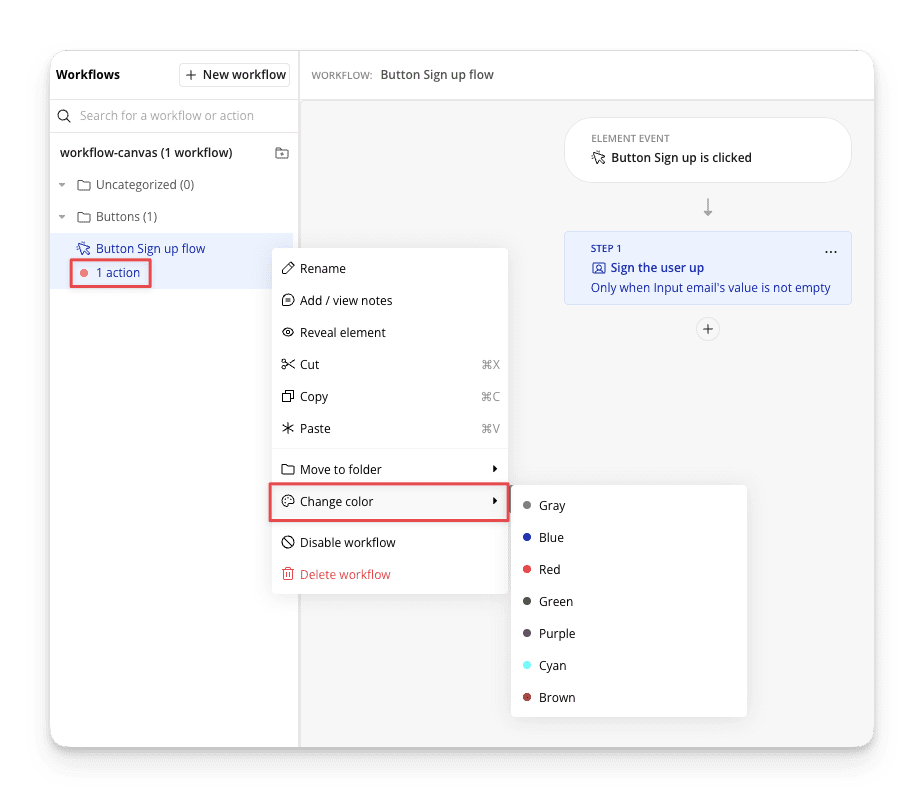Collapse the Buttons folder arrow

coord(62,217)
